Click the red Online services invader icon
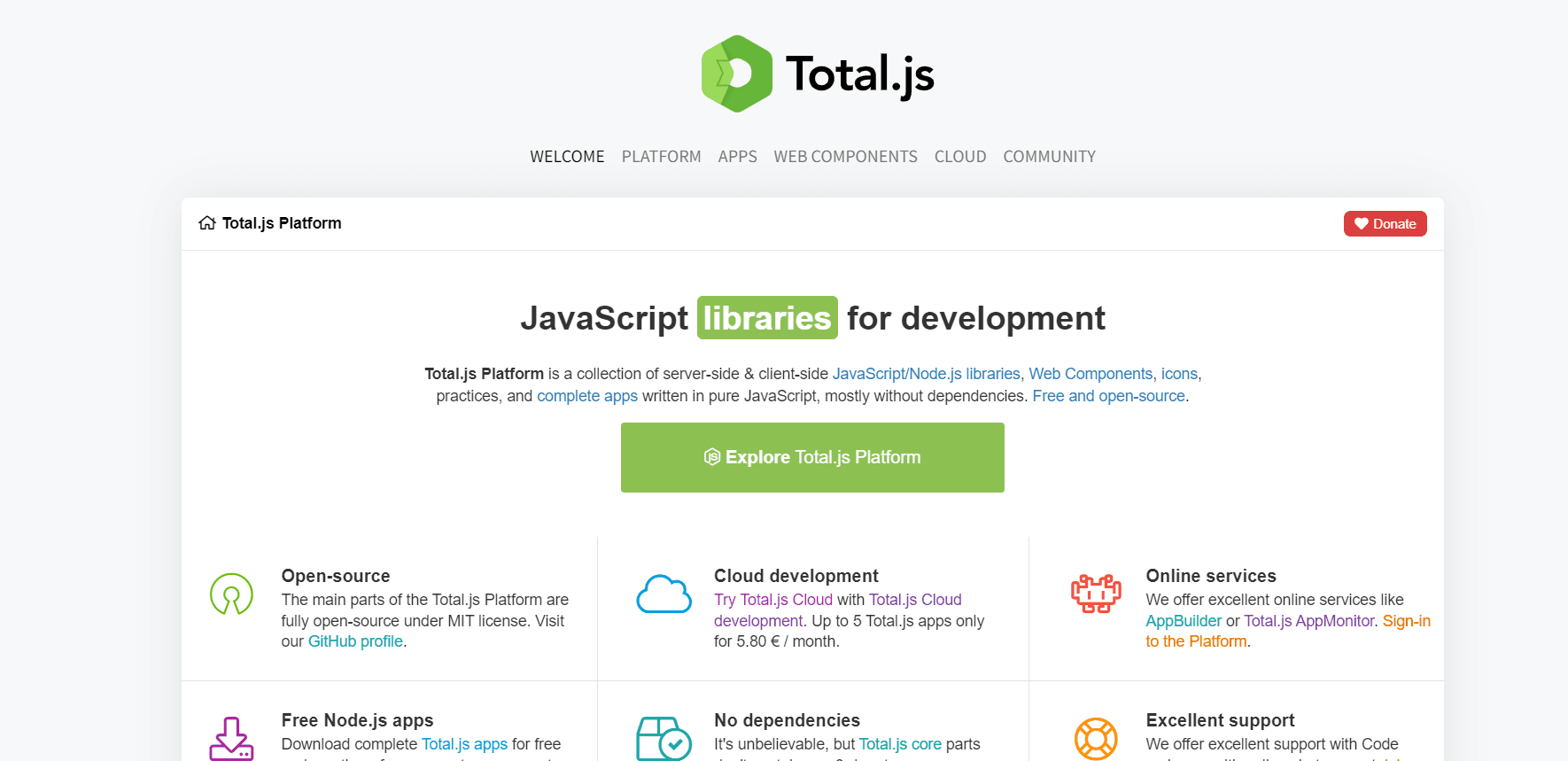Image resolution: width=1568 pixels, height=761 pixels. point(1096,594)
